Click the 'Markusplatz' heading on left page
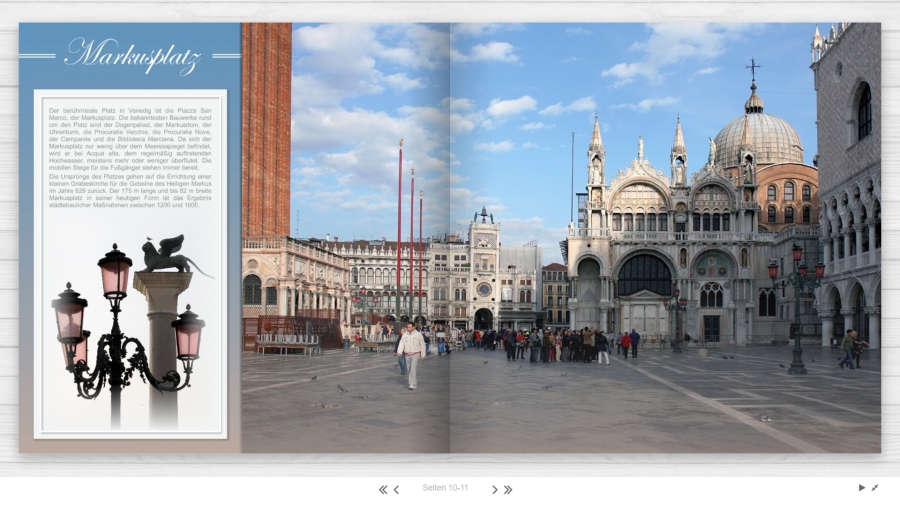 132,54
